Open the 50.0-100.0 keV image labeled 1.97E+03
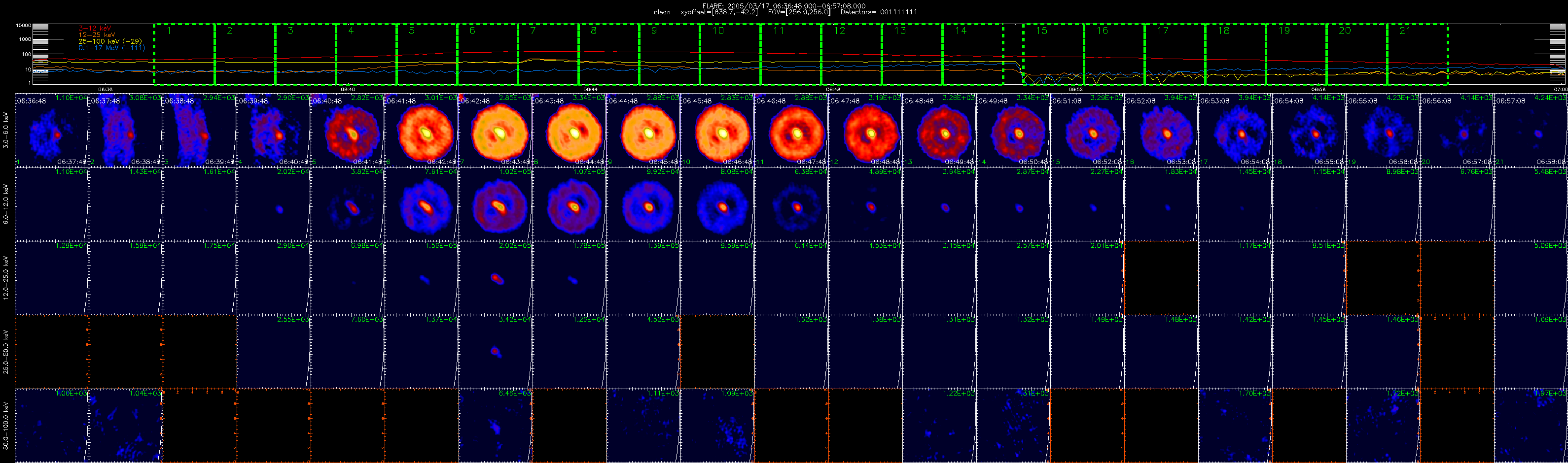The width and height of the screenshot is (1568, 463). (1531, 425)
